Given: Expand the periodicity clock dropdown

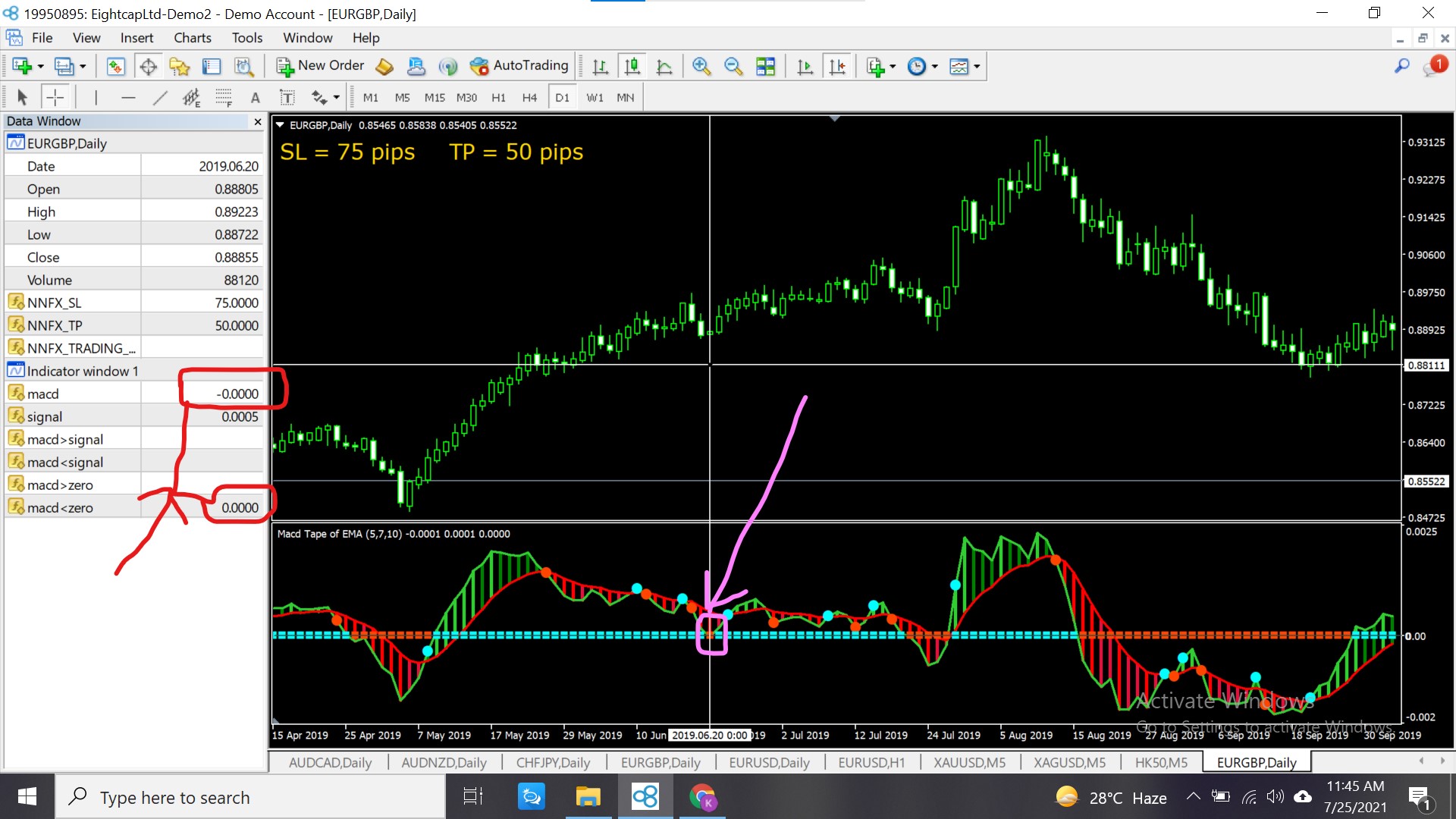Looking at the screenshot, I should pyautogui.click(x=934, y=67).
